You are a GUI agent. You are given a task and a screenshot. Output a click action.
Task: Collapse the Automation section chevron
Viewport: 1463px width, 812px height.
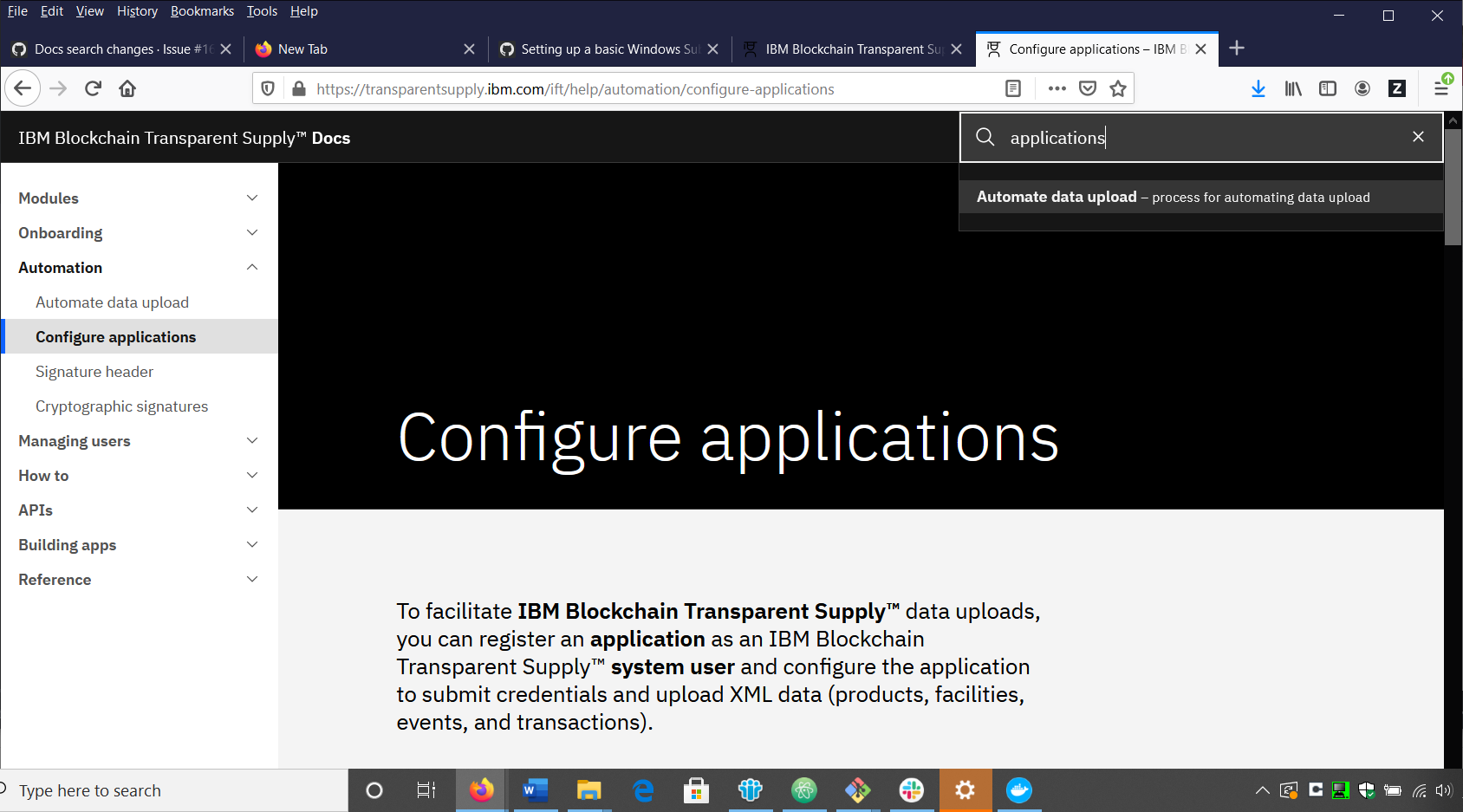click(x=252, y=267)
